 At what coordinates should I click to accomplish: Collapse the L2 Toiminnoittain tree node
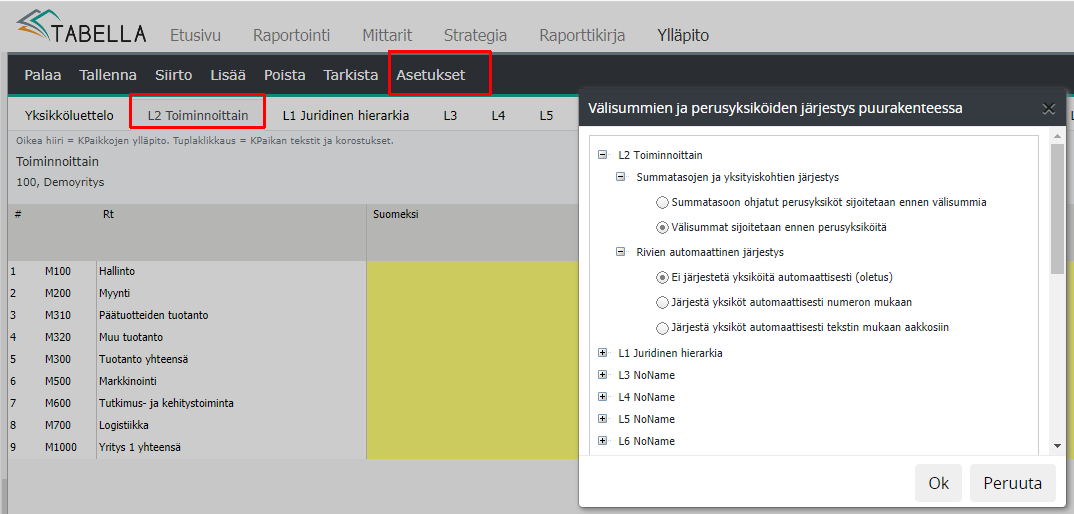point(602,155)
